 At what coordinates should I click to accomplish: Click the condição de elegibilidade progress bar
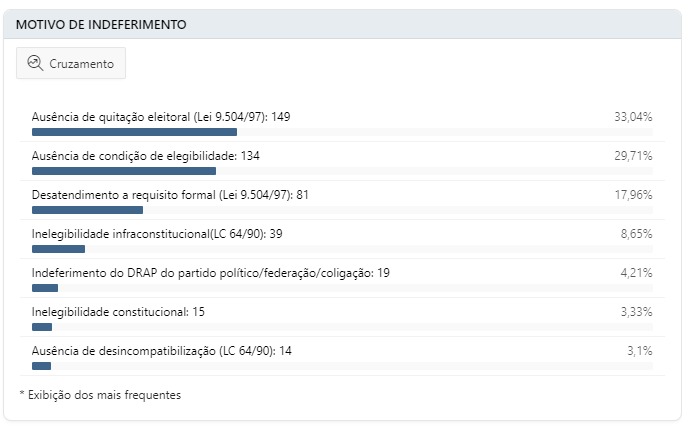coord(124,171)
